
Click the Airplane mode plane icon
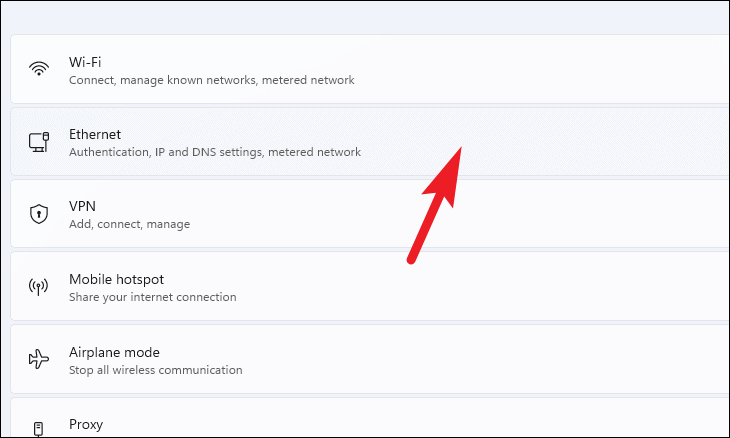click(40, 360)
